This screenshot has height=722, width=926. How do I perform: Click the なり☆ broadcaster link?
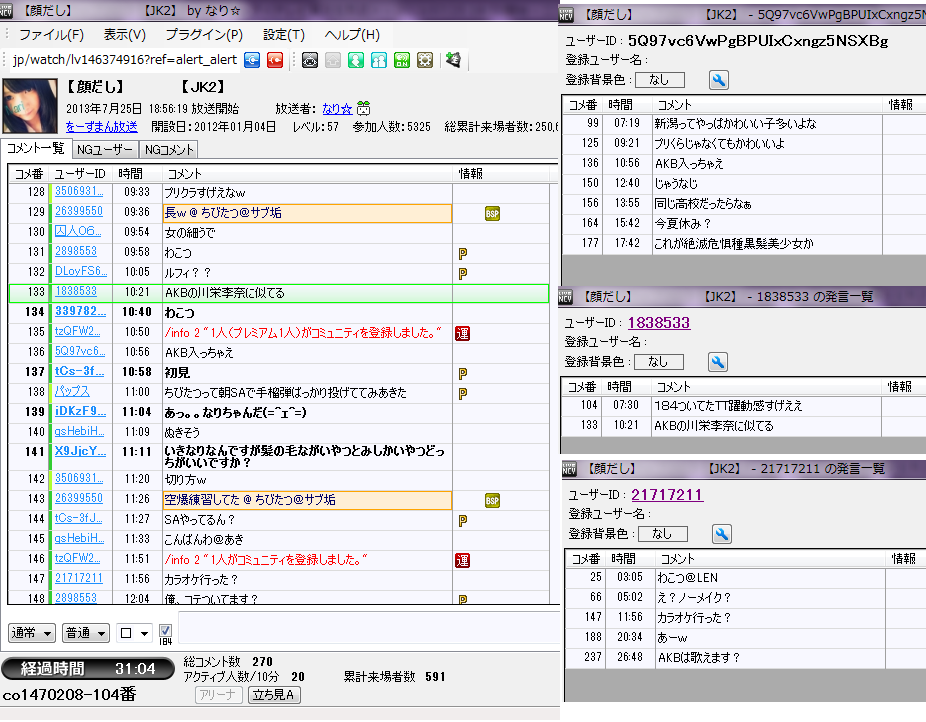(x=337, y=108)
